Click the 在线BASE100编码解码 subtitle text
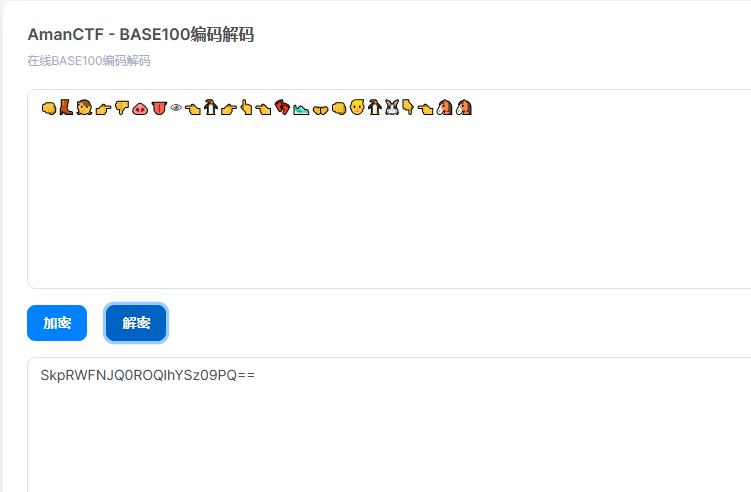The height and width of the screenshot is (492, 751). [89, 61]
